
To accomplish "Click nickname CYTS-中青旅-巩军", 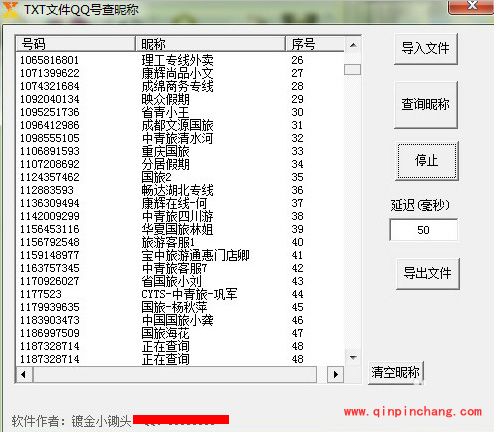I will [x=189, y=294].
